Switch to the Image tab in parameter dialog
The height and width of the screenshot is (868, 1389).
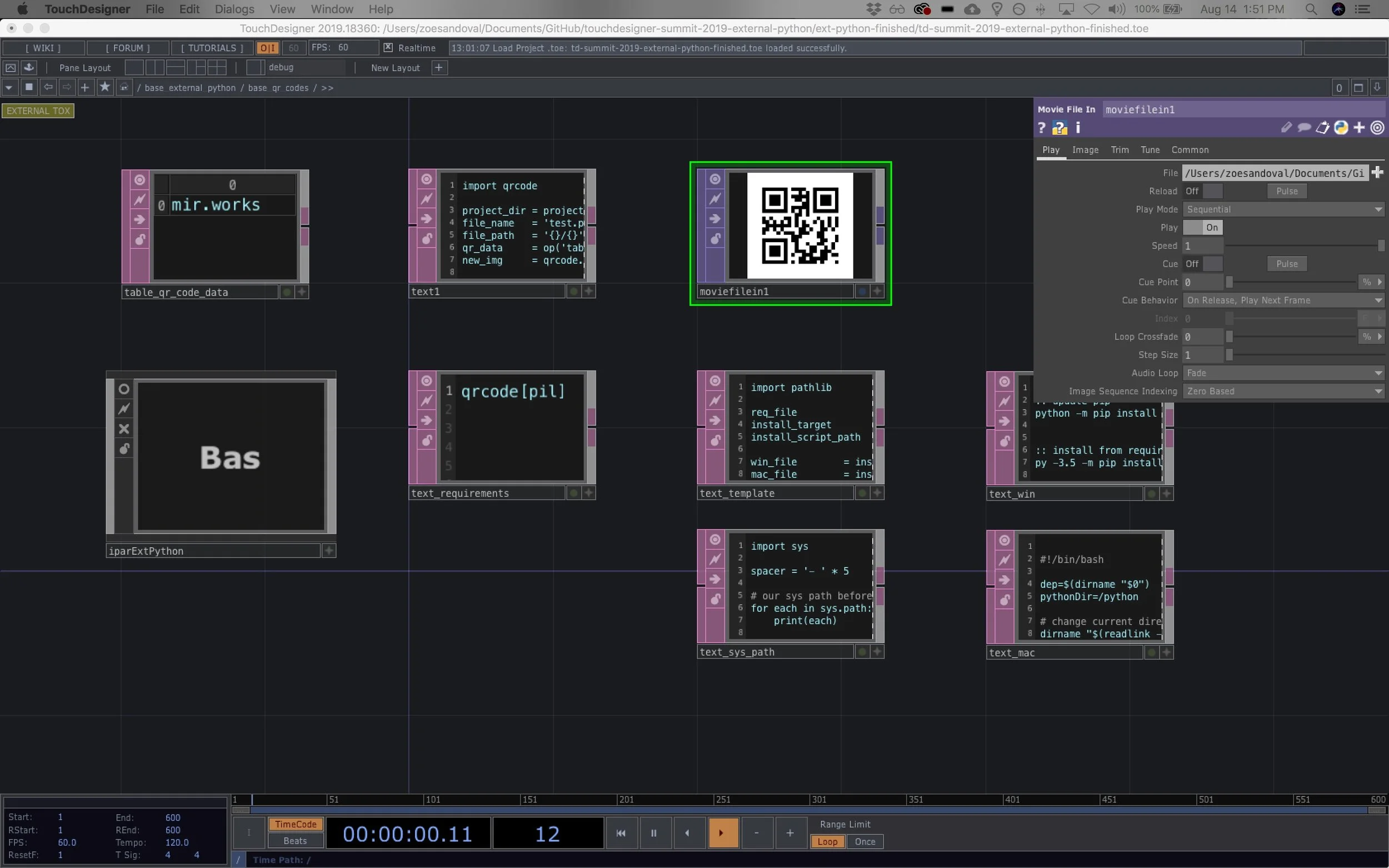1085,150
